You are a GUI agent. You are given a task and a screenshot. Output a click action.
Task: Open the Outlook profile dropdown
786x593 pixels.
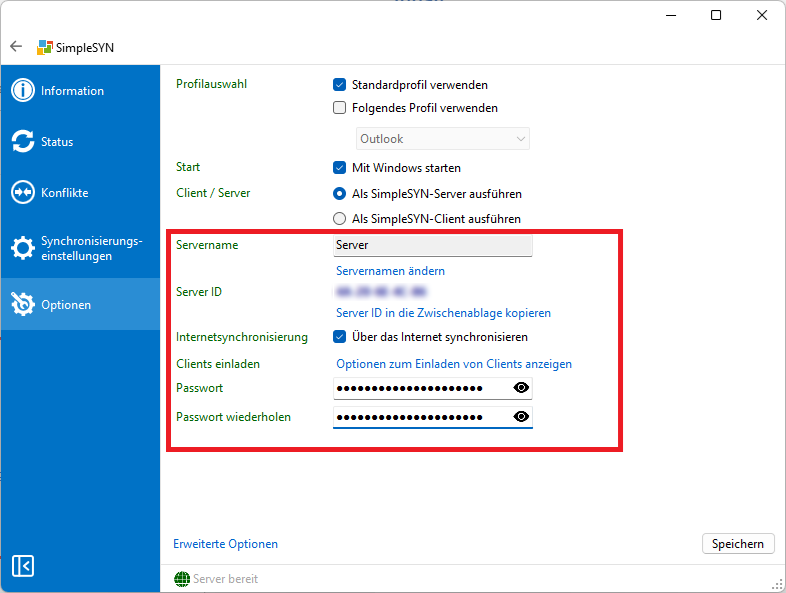[x=443, y=139]
